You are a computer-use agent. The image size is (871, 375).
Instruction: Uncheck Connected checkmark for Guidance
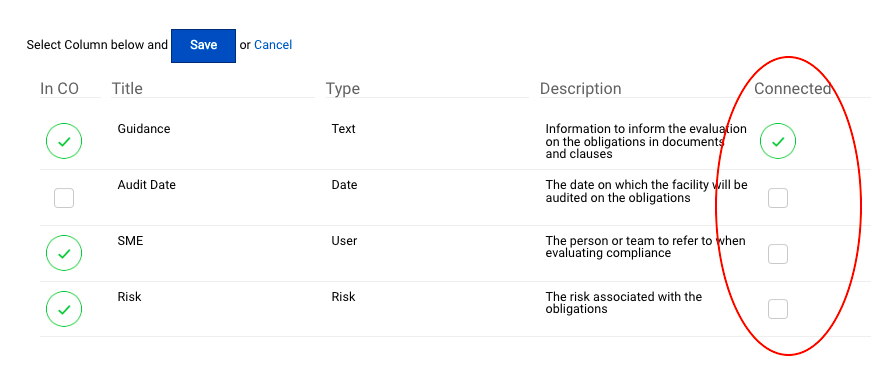click(778, 141)
